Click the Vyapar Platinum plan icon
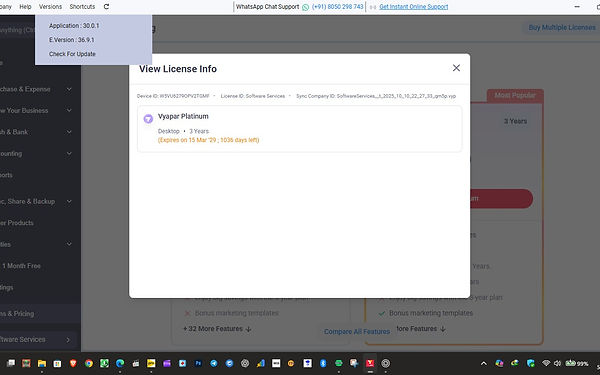Viewport: 600px width, 375px height. pos(148,119)
